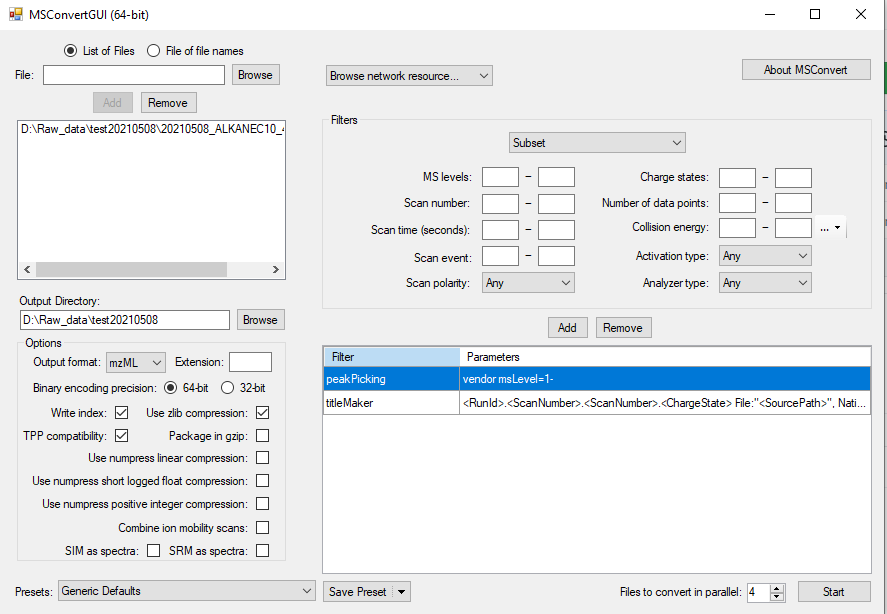Click the Charge states minimum field
The image size is (887, 614).
pyautogui.click(x=738, y=178)
